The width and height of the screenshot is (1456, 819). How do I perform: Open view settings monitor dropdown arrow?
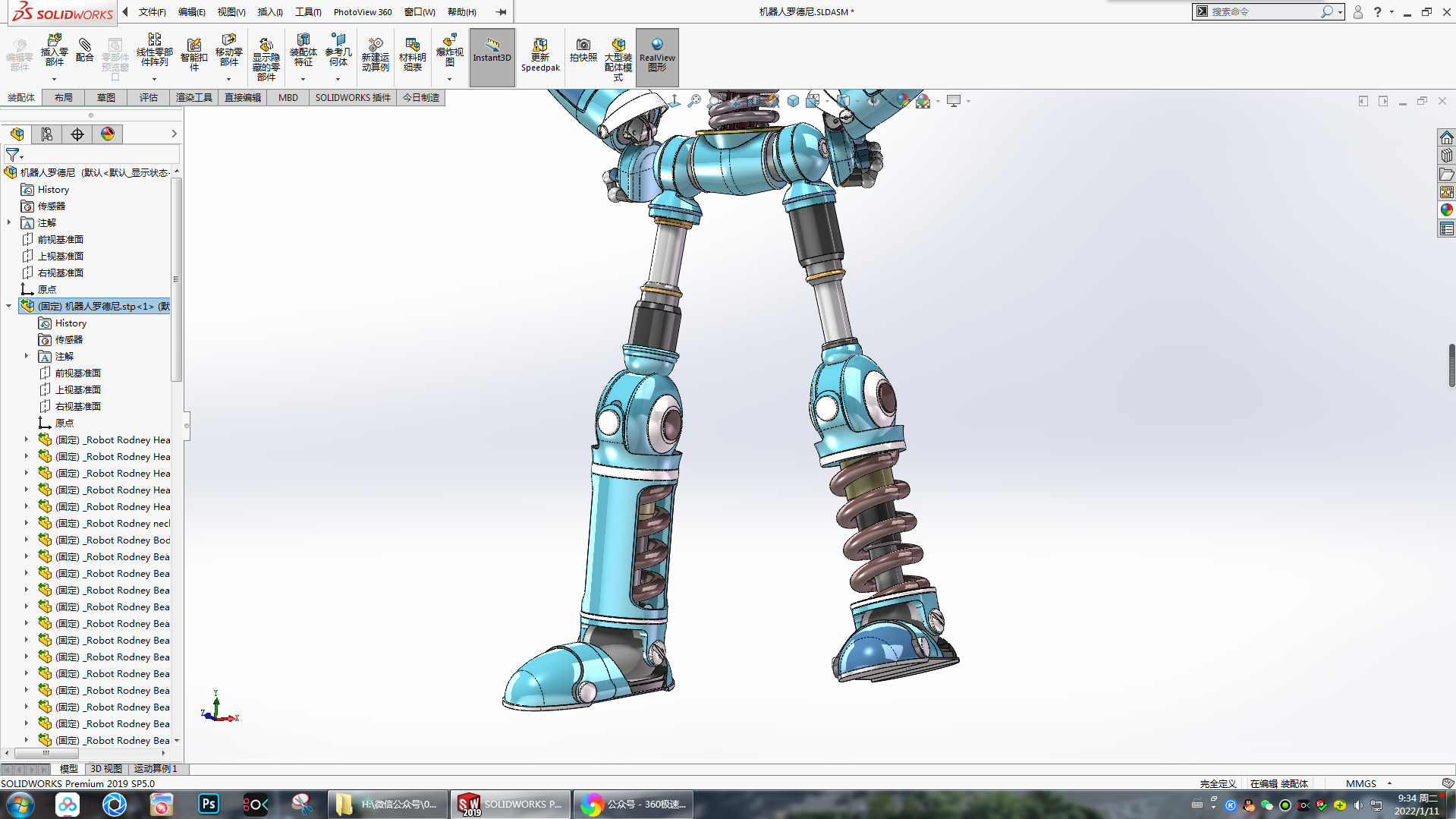tap(968, 101)
